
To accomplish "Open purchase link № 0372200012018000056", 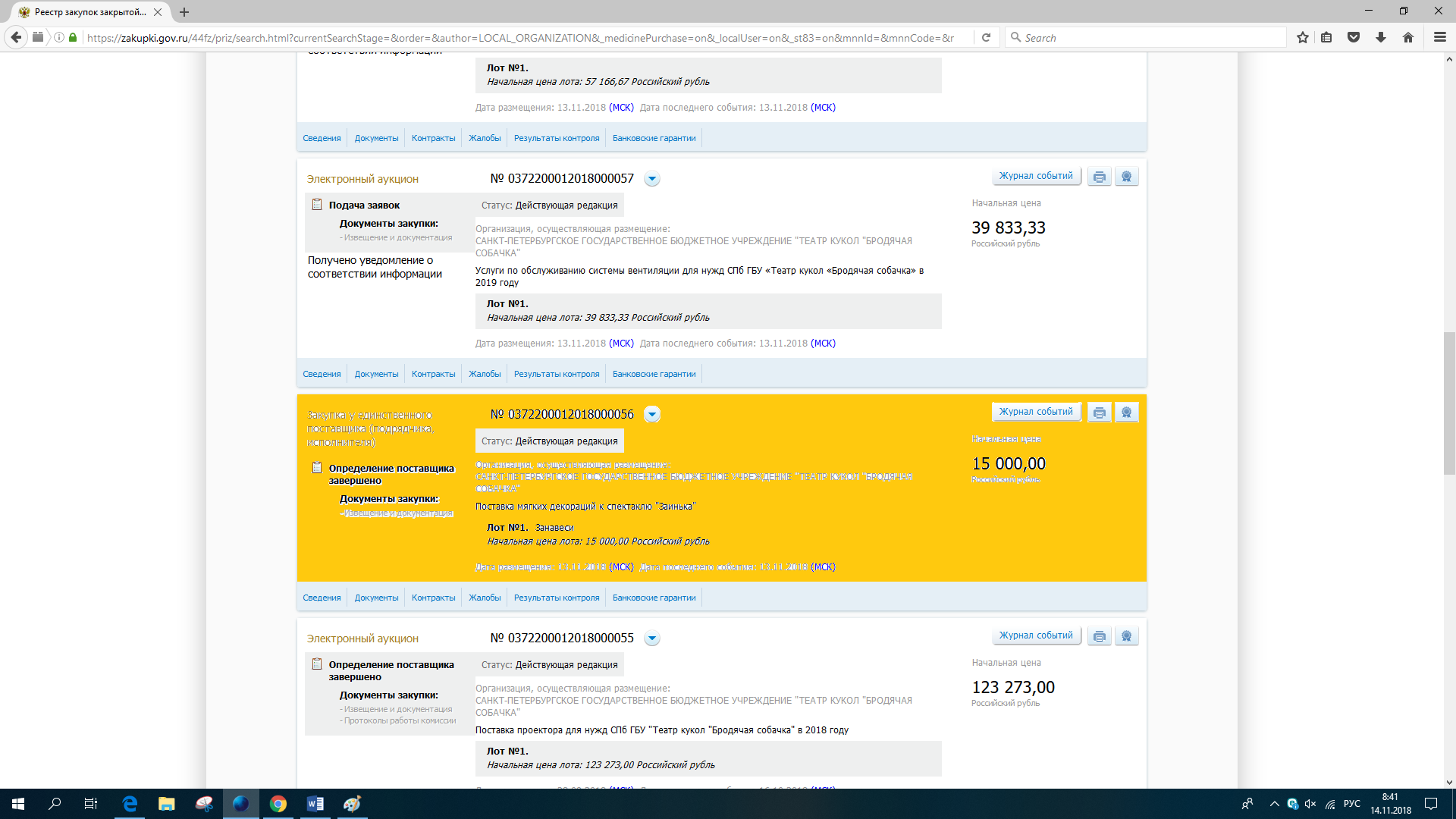I will (x=562, y=414).
